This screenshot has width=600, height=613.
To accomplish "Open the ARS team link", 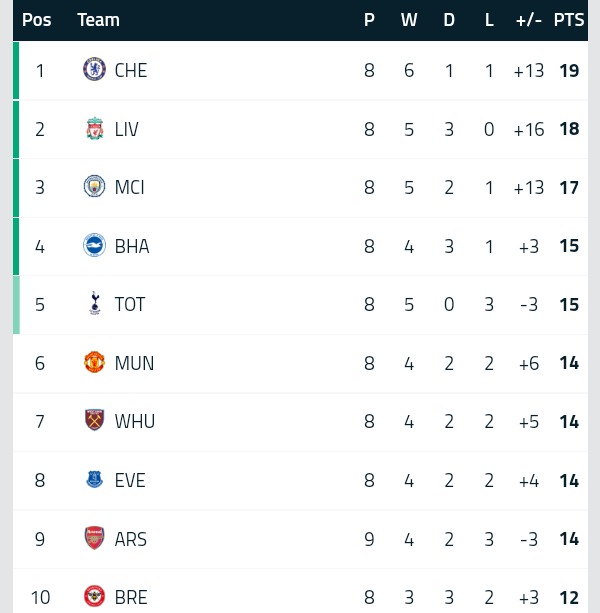I will pos(131,539).
